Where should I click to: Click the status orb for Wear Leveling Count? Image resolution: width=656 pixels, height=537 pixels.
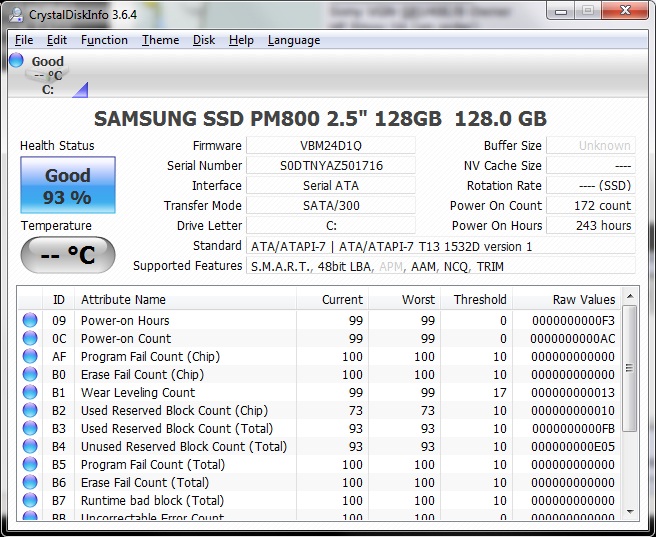tap(30, 392)
